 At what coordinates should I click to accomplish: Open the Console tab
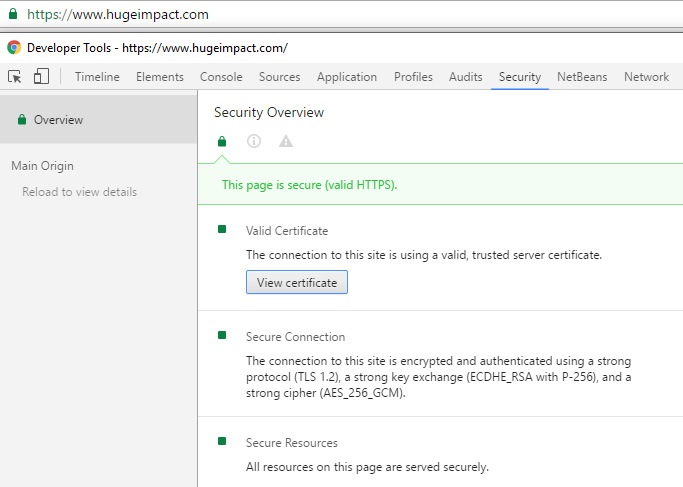(x=221, y=77)
